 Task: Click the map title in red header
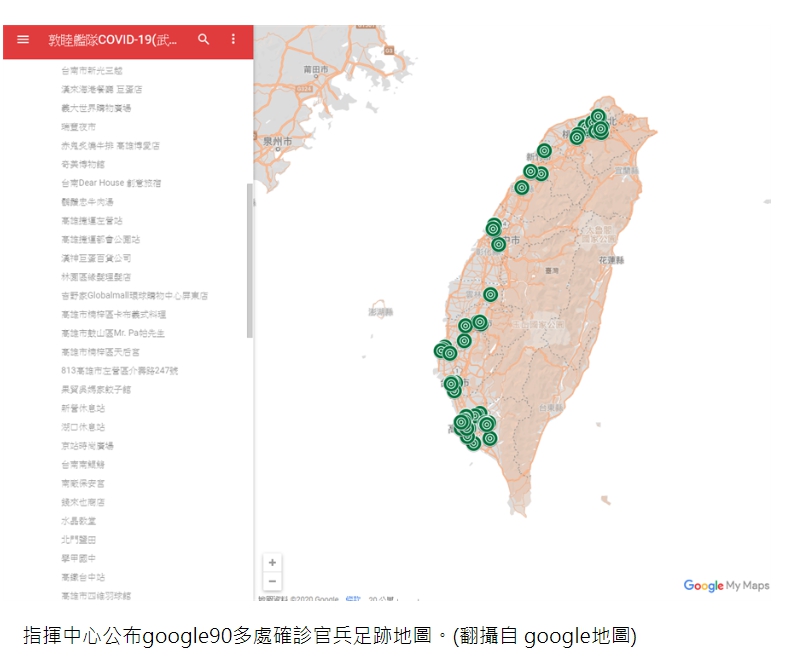coord(113,40)
